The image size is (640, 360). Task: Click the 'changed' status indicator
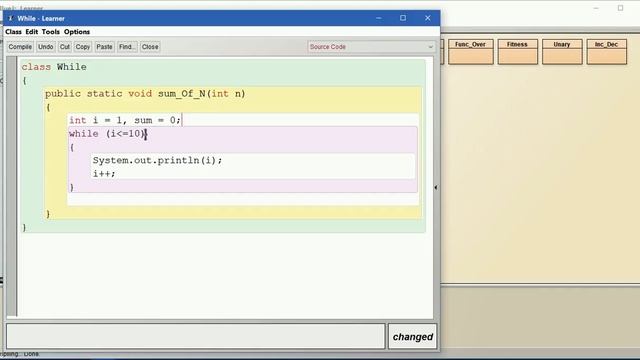pos(413,337)
